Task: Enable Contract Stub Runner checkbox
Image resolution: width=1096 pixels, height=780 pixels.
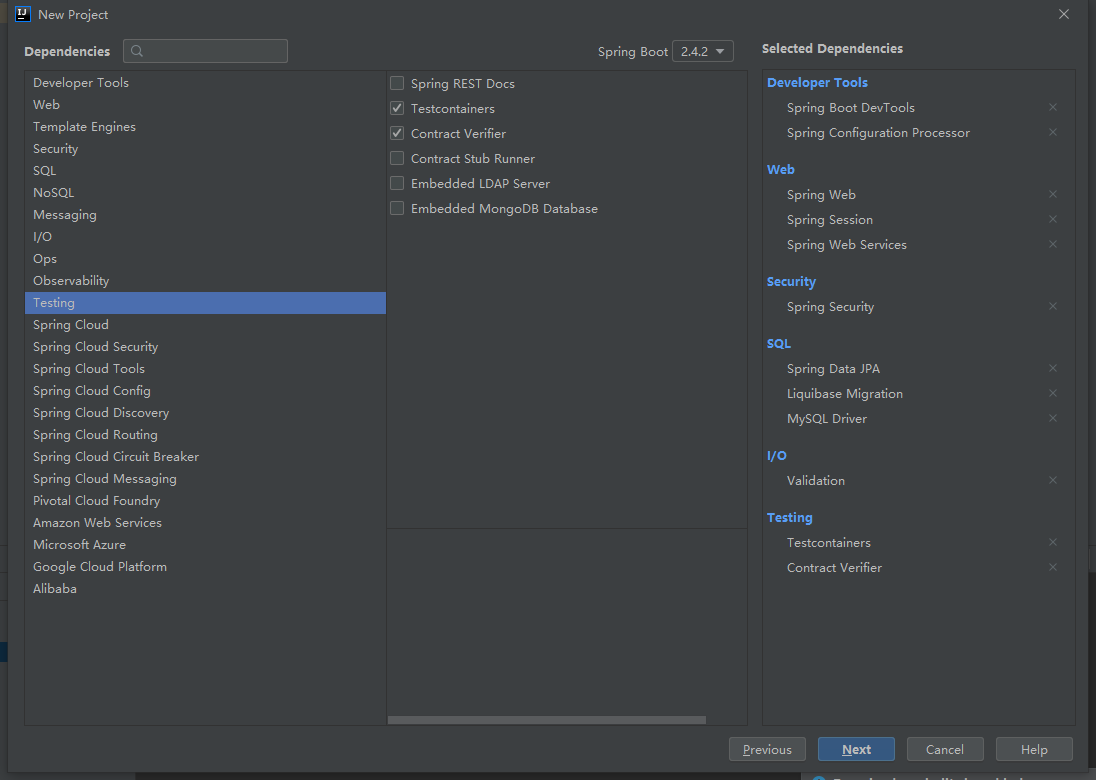Action: coord(397,158)
